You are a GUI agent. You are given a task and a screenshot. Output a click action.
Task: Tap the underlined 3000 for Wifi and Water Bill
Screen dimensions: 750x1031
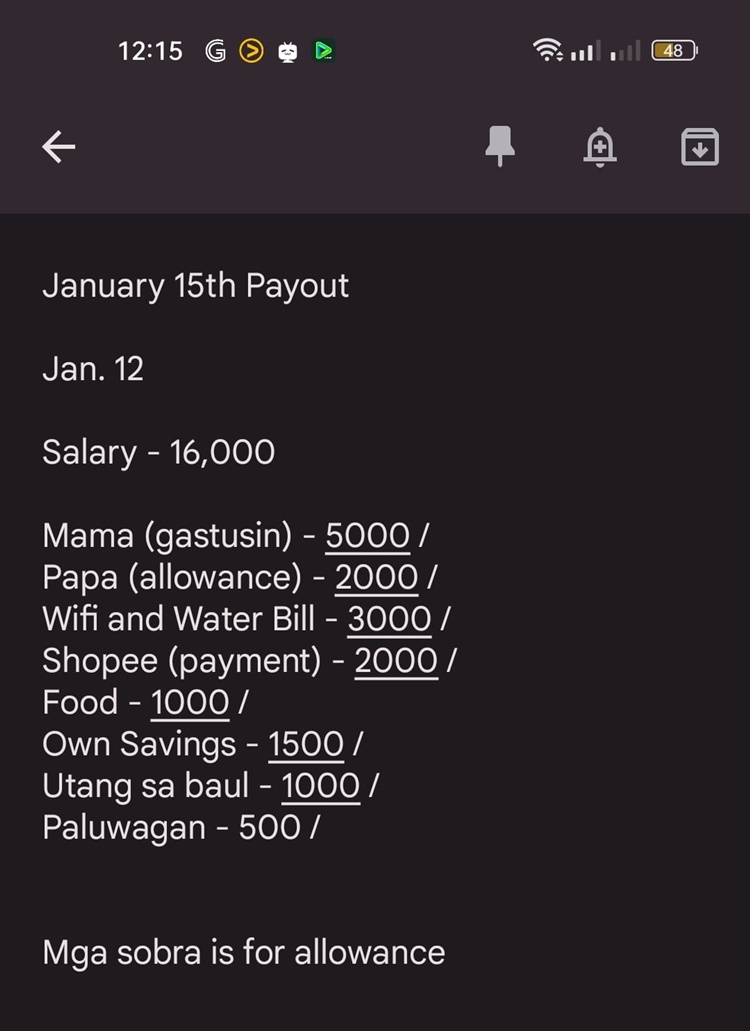[x=389, y=620]
